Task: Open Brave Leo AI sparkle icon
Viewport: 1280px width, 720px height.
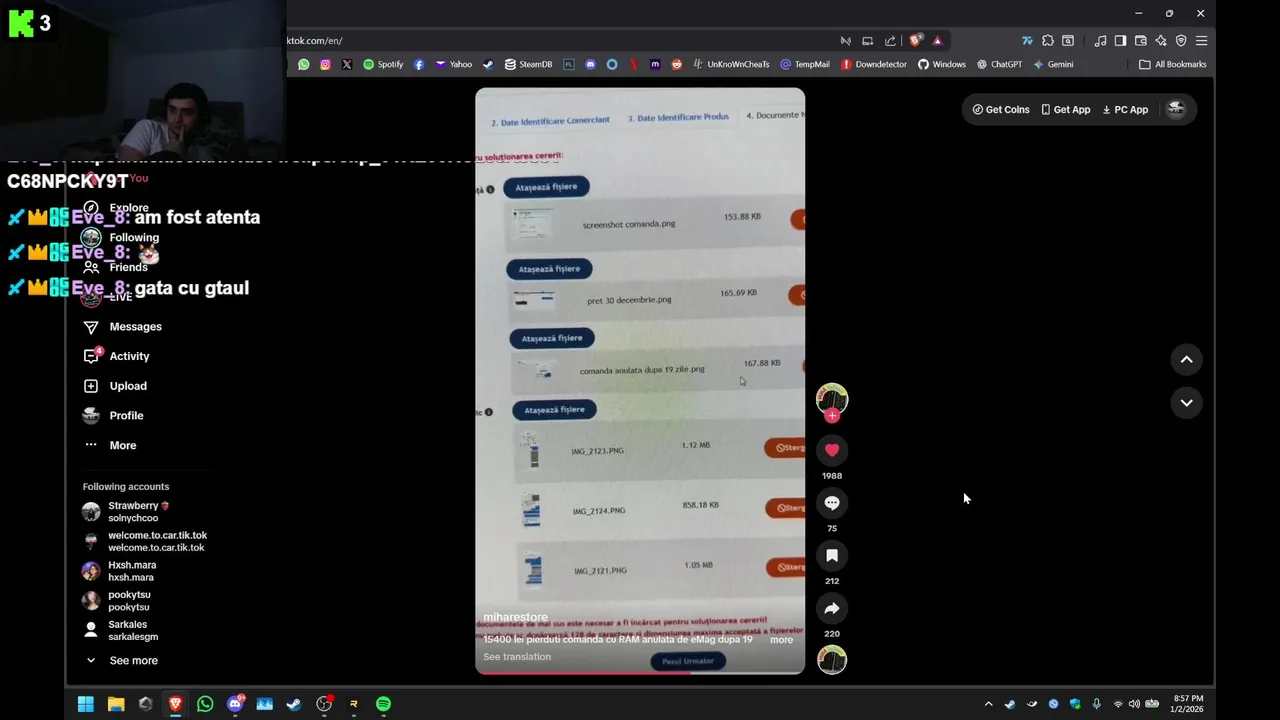Action: (1161, 41)
